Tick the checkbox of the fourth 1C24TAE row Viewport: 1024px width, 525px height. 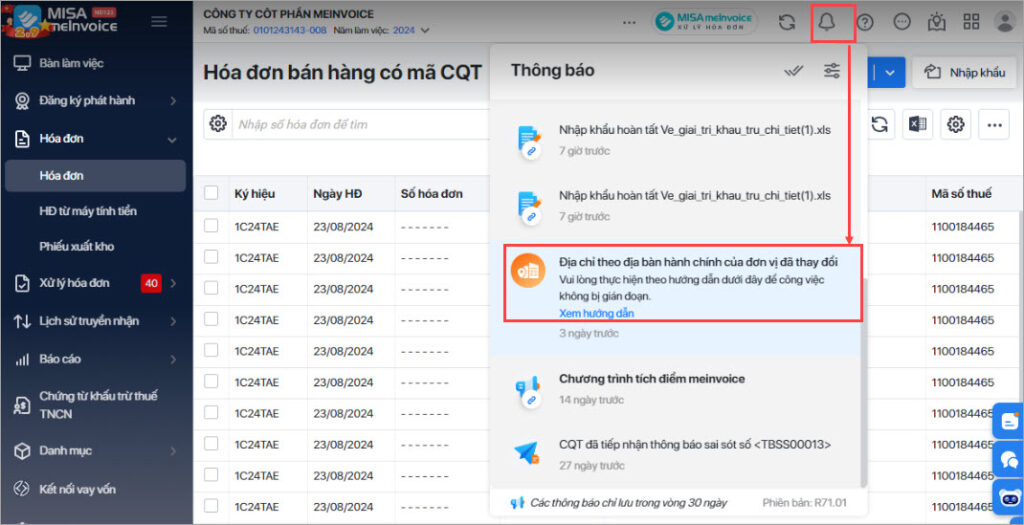[211, 319]
